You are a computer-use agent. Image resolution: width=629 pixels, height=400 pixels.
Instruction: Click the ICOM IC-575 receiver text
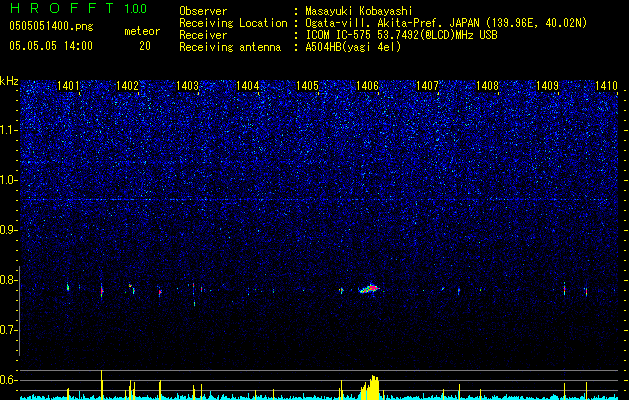tap(401, 35)
